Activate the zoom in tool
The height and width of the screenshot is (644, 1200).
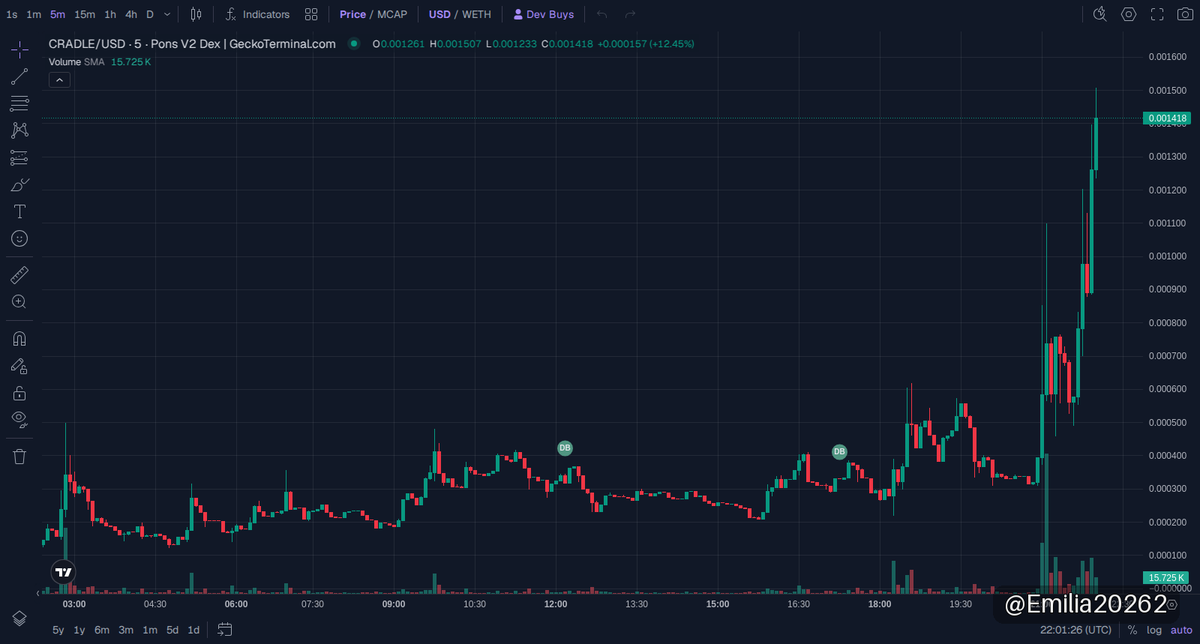click(19, 301)
